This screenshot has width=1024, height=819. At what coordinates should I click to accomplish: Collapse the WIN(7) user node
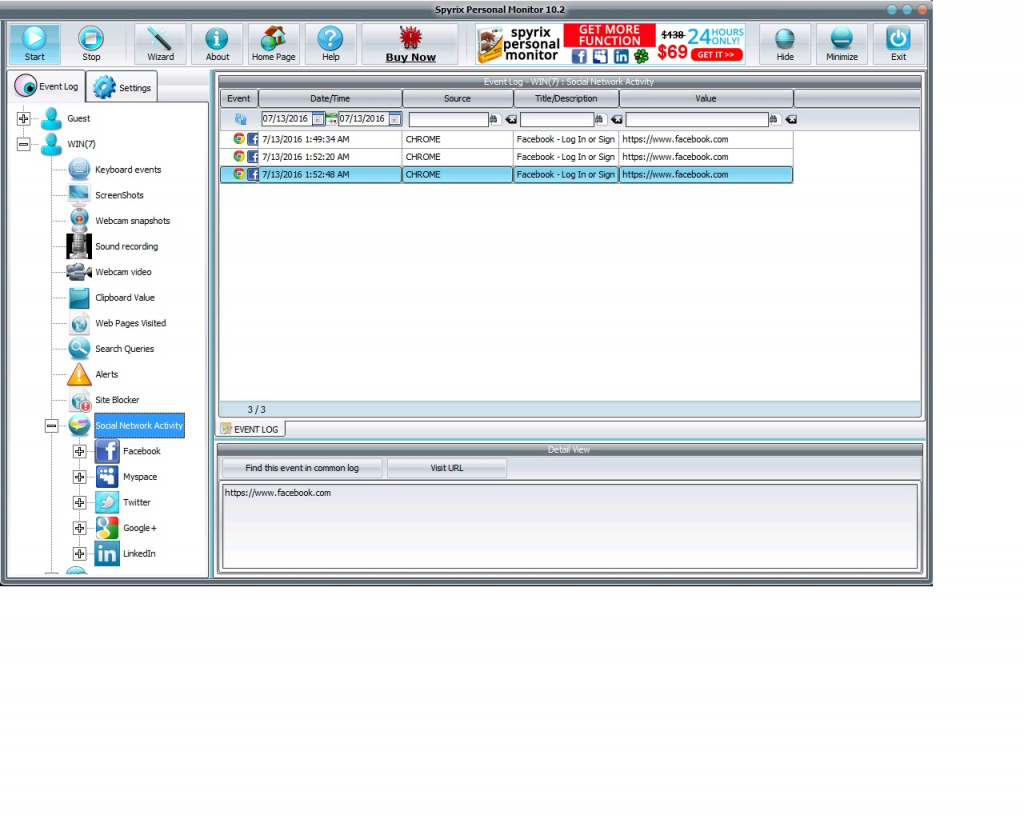(24, 144)
